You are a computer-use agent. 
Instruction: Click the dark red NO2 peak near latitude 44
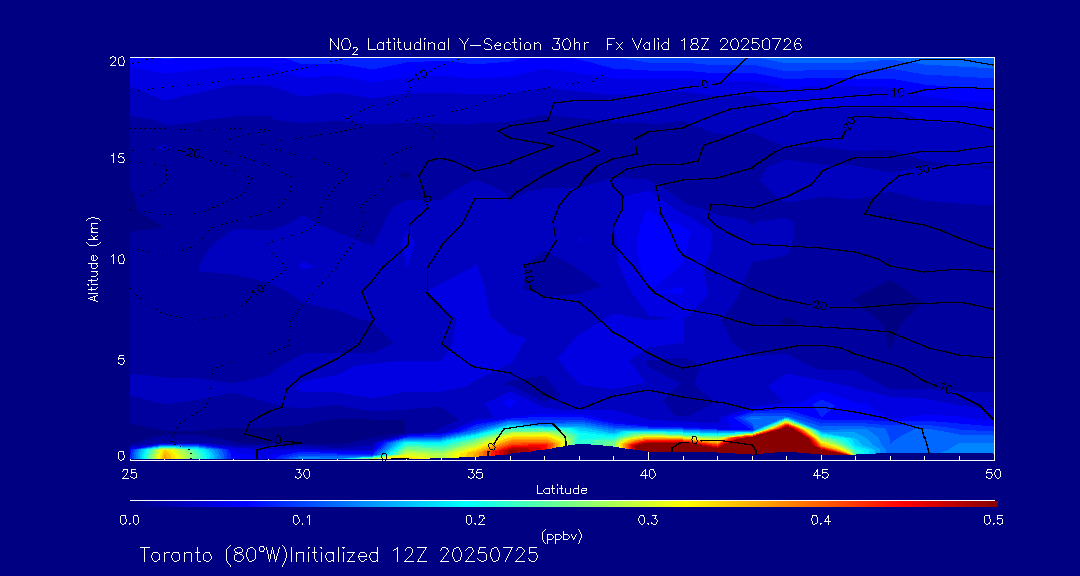point(785,438)
